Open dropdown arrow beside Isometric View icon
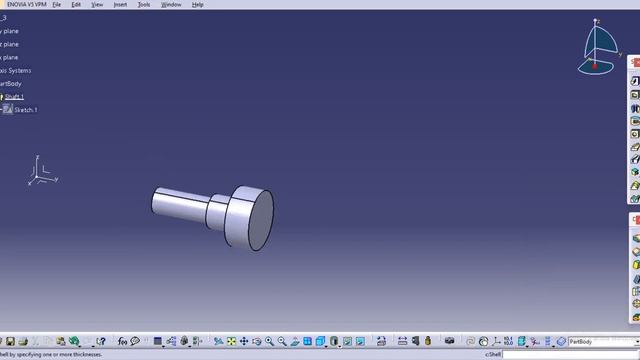The width and height of the screenshot is (640, 360). click(x=326, y=346)
